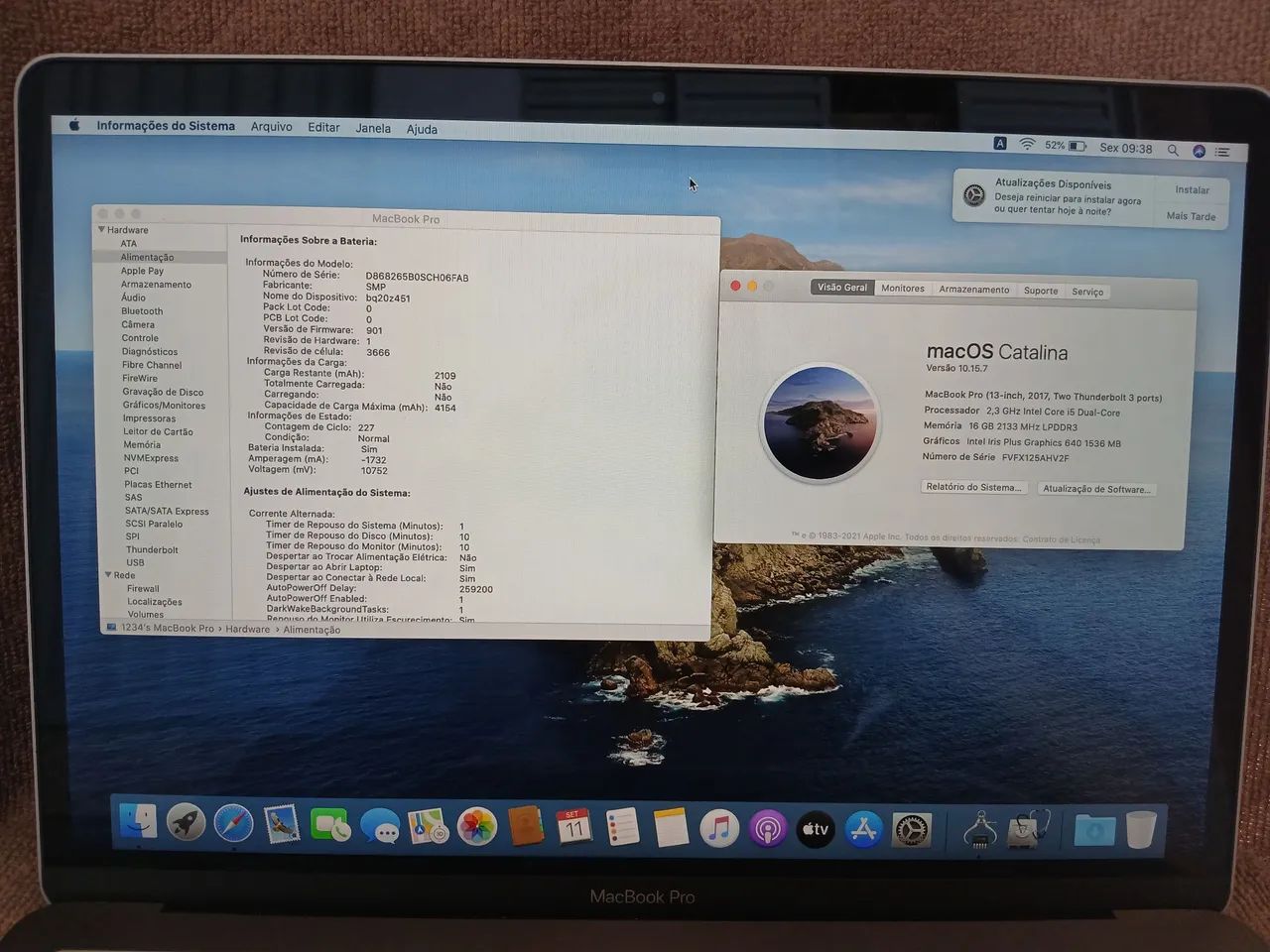Image resolution: width=1270 pixels, height=952 pixels.
Task: Click menu bar clock Sex 09:38
Action: (1126, 148)
